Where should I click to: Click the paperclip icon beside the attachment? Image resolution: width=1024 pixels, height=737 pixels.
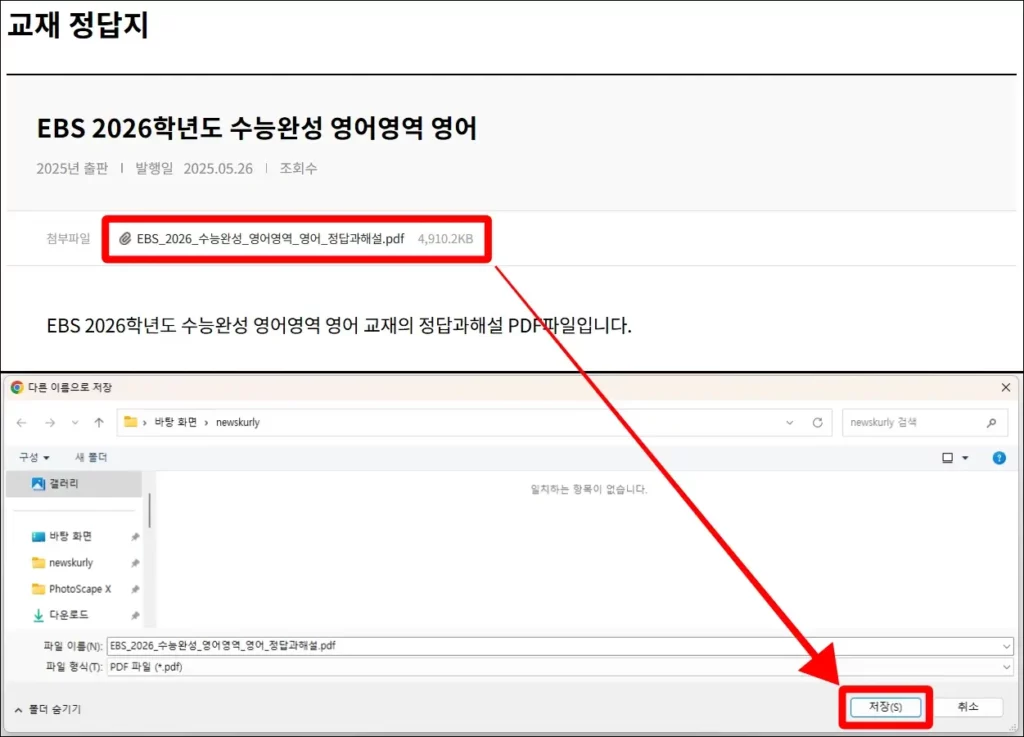[125, 239]
